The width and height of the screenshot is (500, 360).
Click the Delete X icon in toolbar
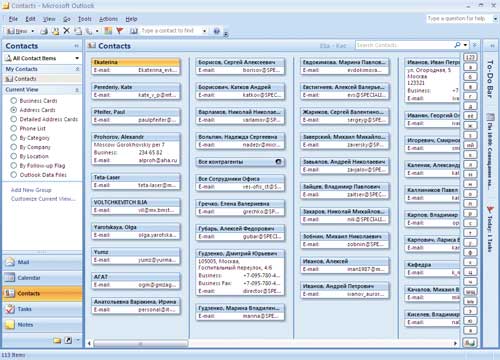click(x=67, y=31)
